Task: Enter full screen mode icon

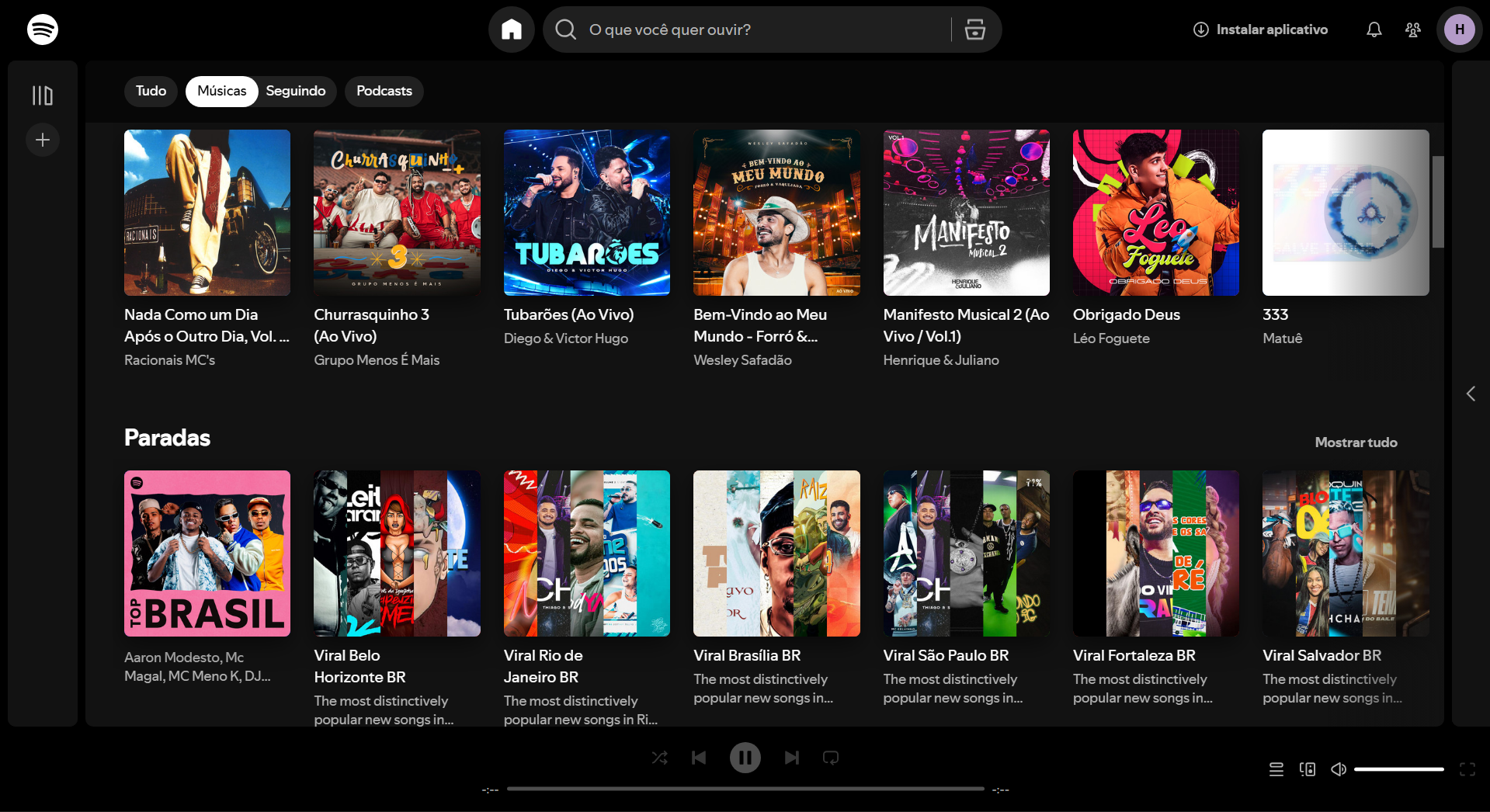Action: tap(1467, 769)
